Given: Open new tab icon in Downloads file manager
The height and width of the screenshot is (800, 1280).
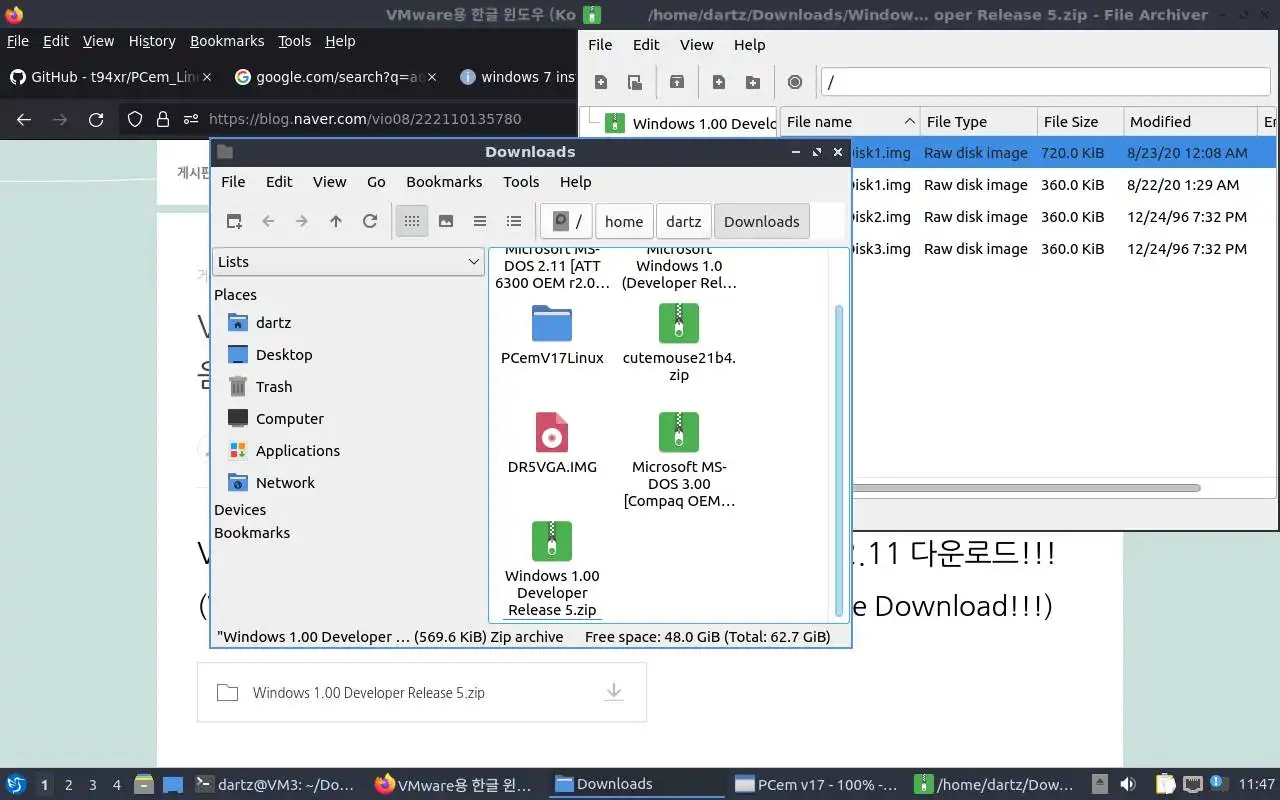Looking at the screenshot, I should click(234, 221).
